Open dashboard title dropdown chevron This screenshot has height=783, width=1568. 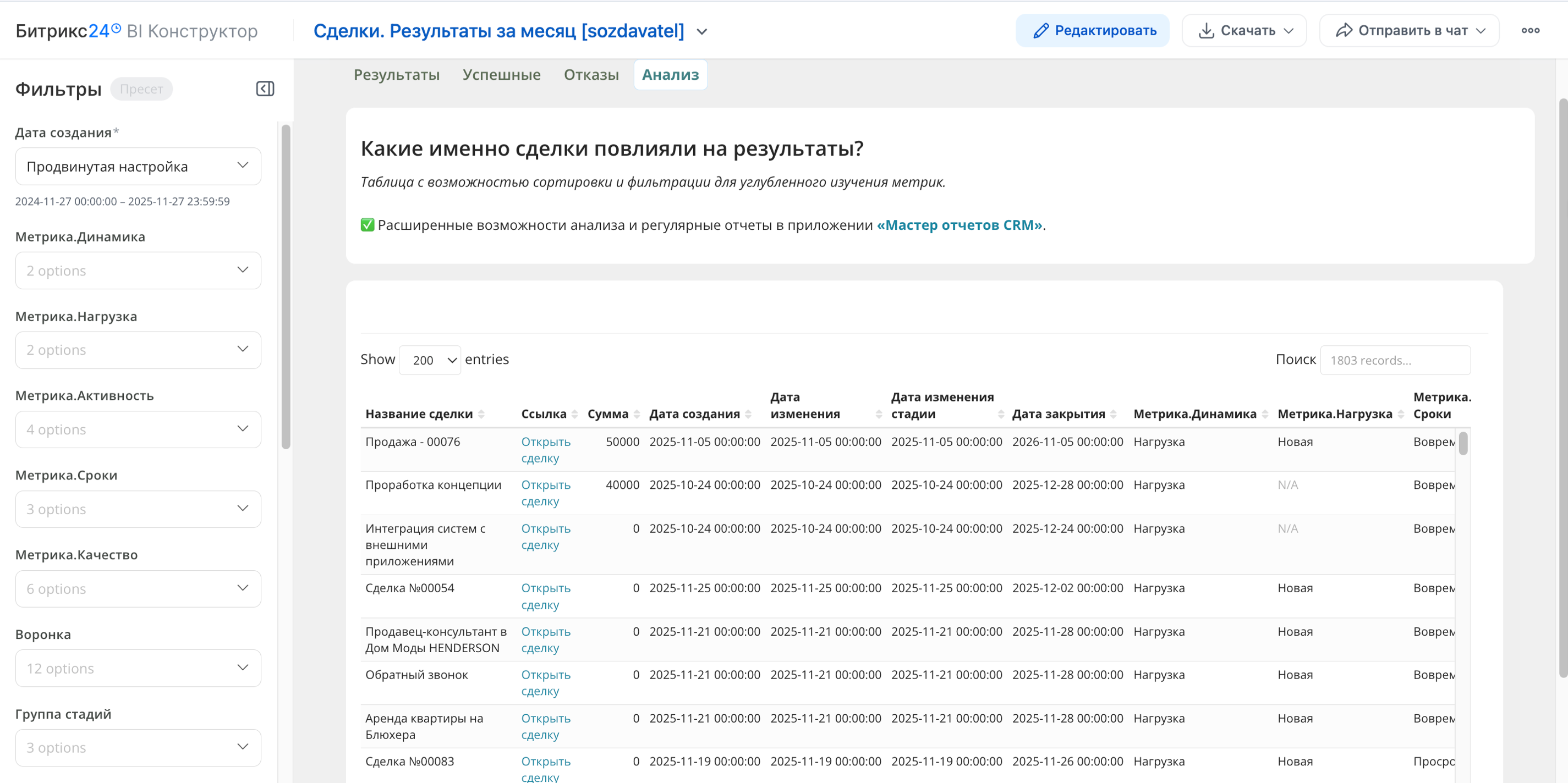click(x=702, y=32)
